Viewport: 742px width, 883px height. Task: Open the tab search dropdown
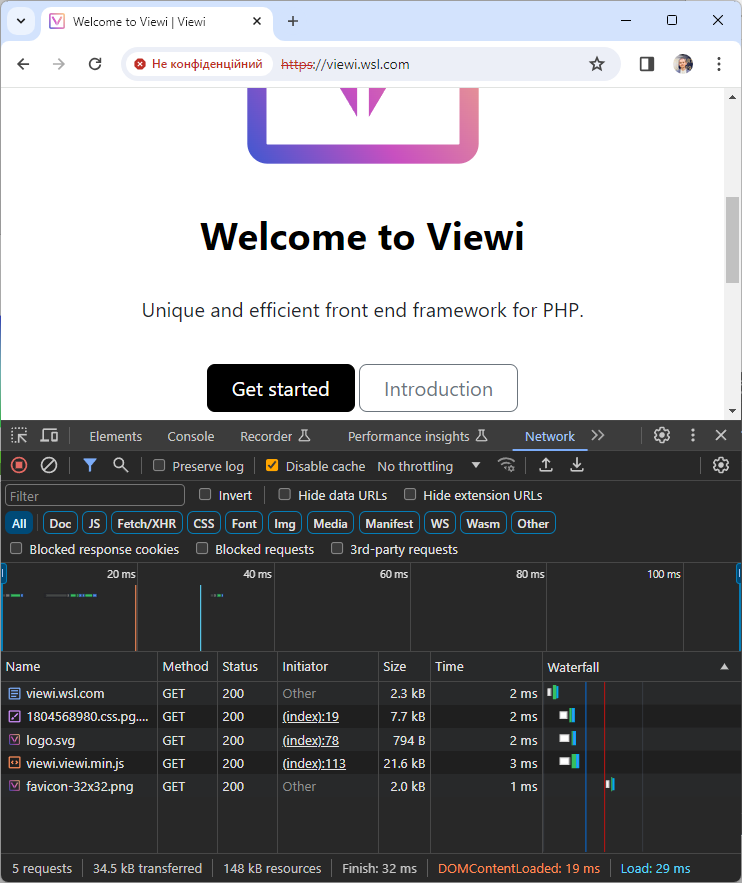(x=21, y=21)
